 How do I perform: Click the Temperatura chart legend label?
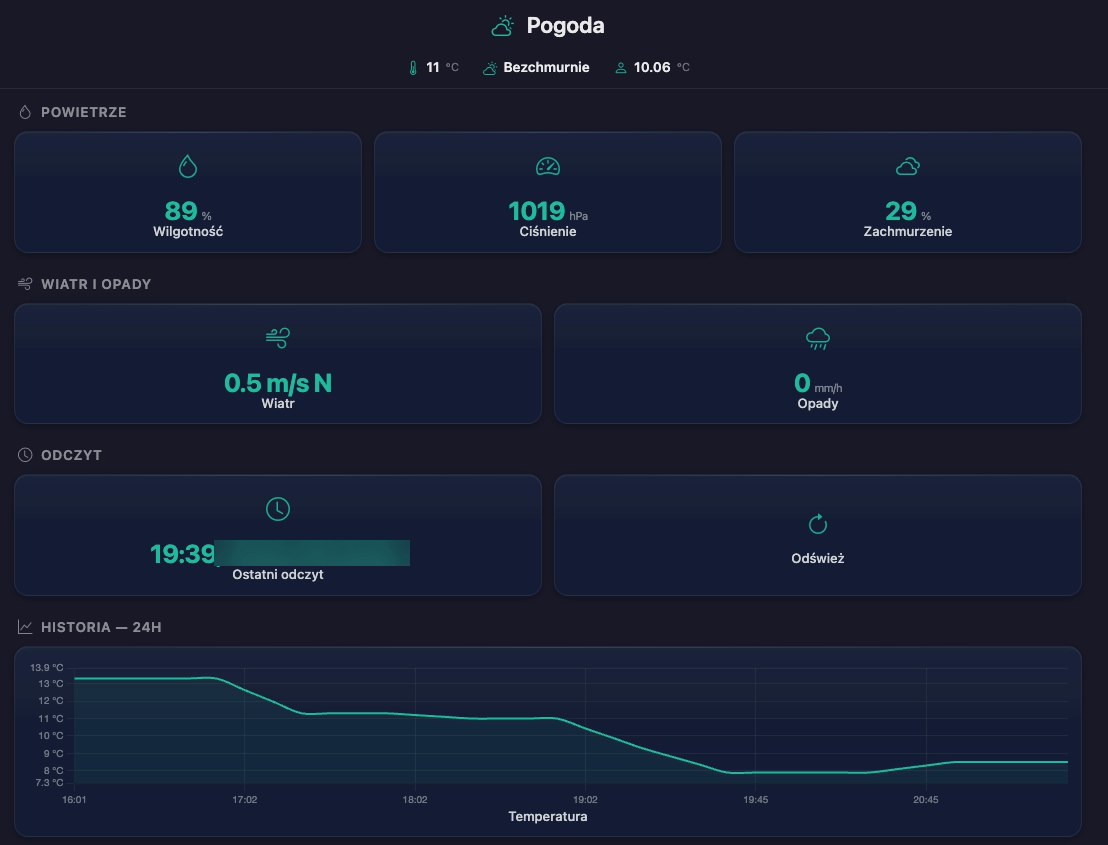click(548, 816)
